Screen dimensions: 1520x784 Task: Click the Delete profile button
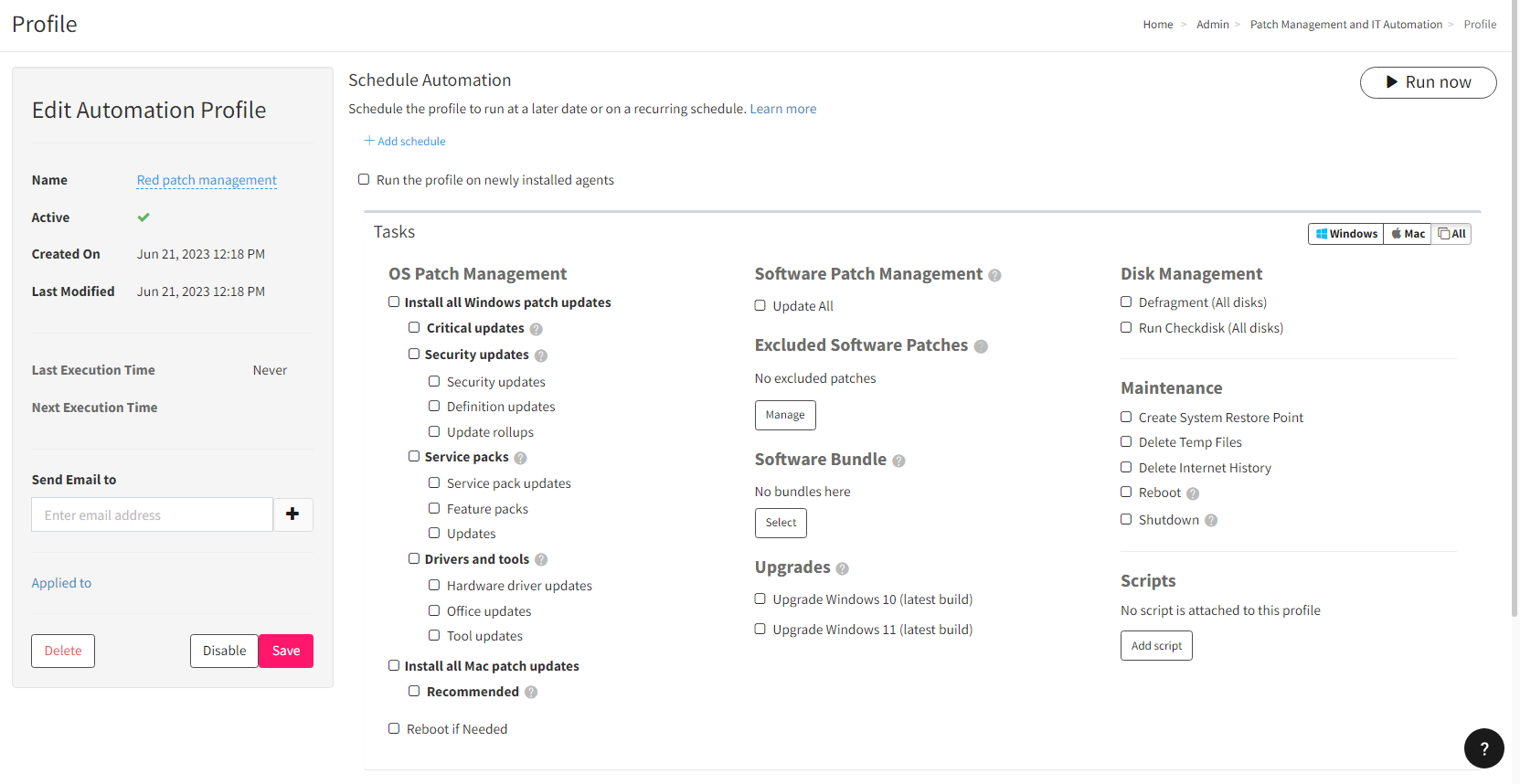(x=63, y=651)
